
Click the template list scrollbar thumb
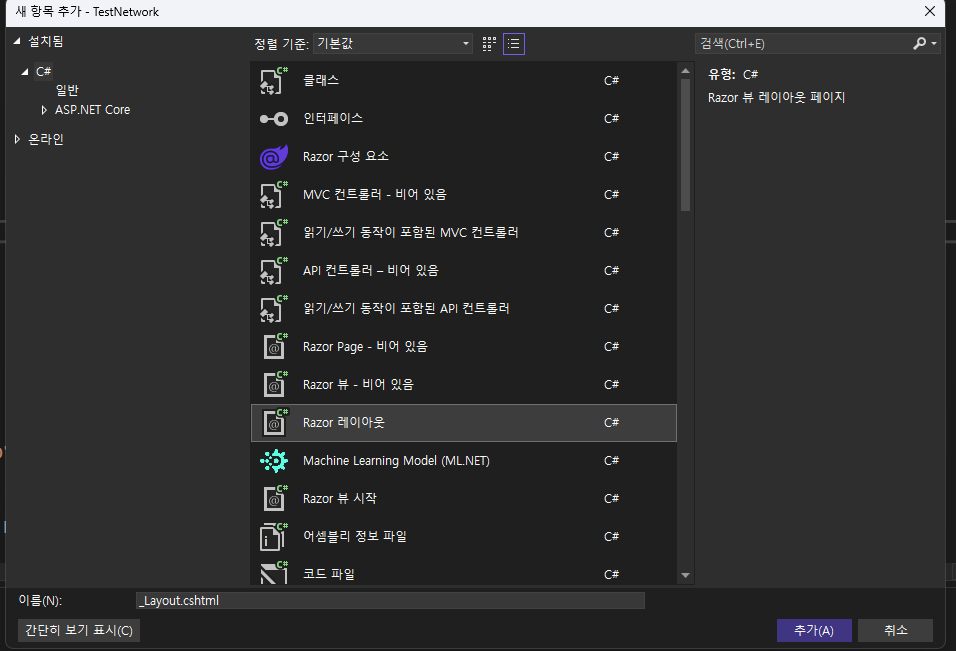(685, 145)
